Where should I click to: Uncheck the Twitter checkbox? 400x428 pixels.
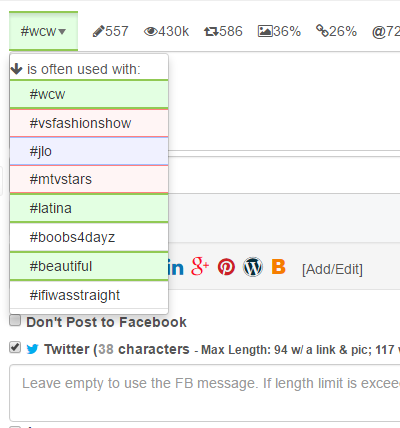(15, 347)
